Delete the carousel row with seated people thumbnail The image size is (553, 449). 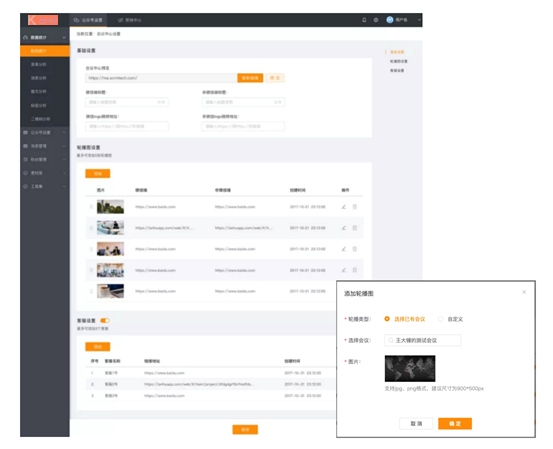click(355, 249)
